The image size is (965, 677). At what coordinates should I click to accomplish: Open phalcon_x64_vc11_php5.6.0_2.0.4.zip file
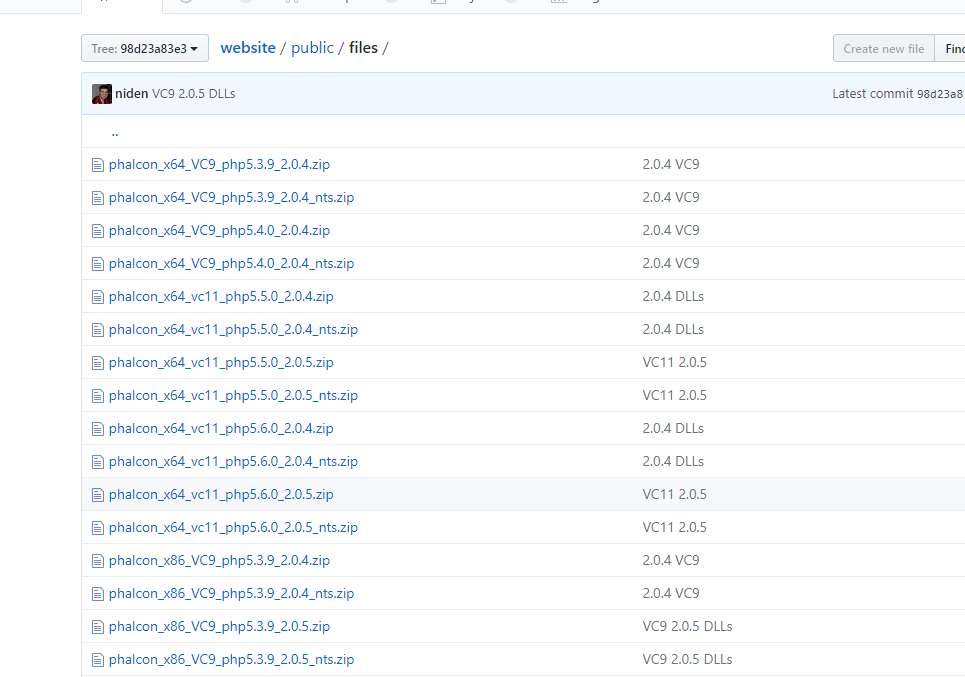pyautogui.click(x=221, y=428)
